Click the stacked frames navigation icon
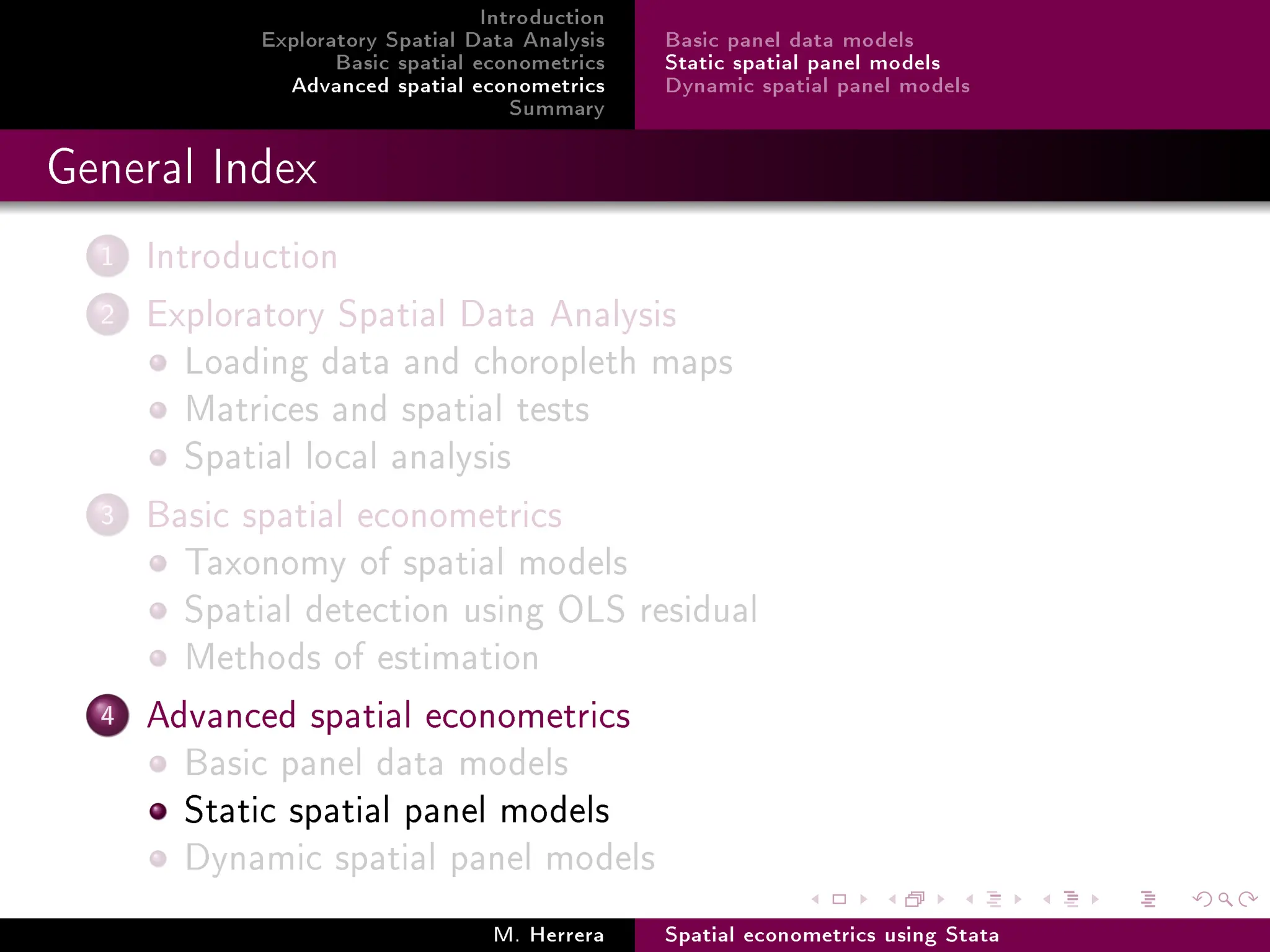1270x952 pixels. coord(915,899)
